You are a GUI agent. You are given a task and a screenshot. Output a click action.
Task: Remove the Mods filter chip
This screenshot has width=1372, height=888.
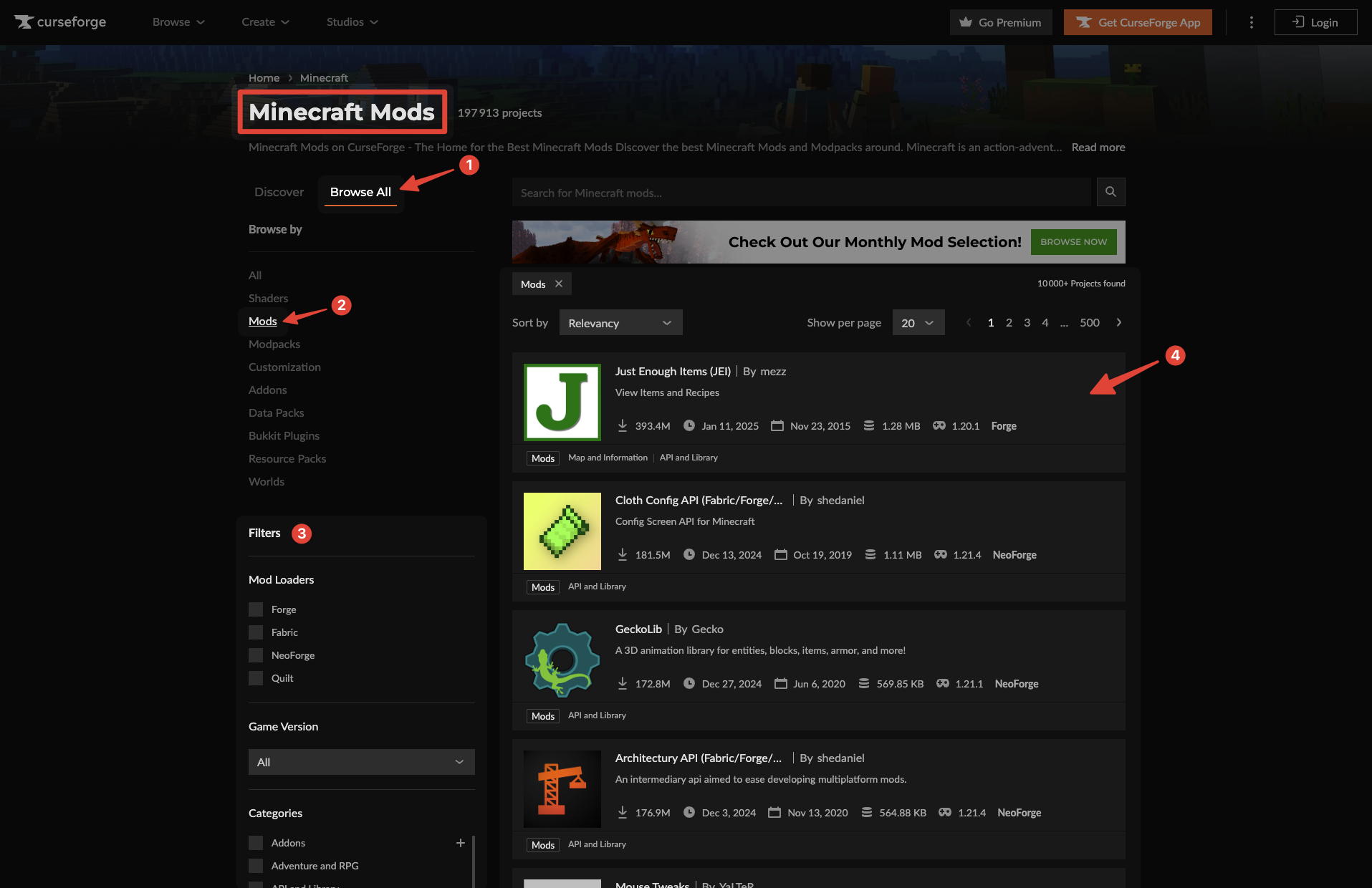559,284
